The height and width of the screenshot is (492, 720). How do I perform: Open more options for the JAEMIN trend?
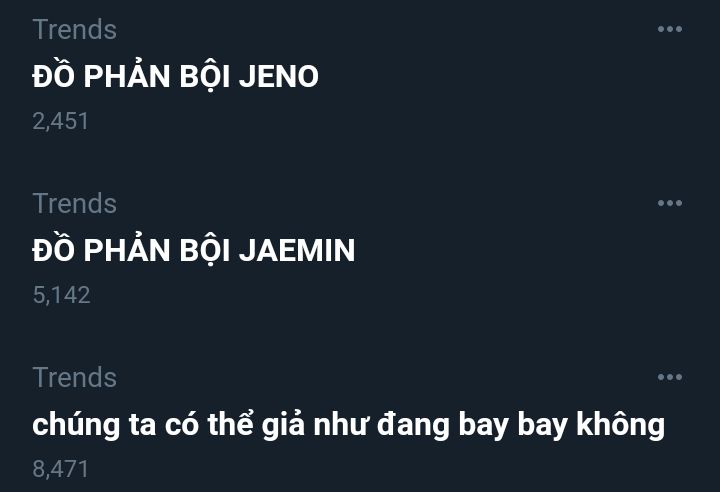coord(669,203)
